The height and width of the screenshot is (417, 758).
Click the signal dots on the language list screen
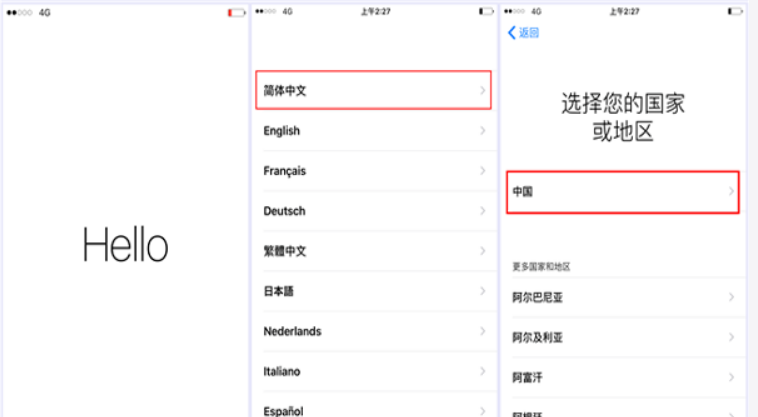coord(266,11)
